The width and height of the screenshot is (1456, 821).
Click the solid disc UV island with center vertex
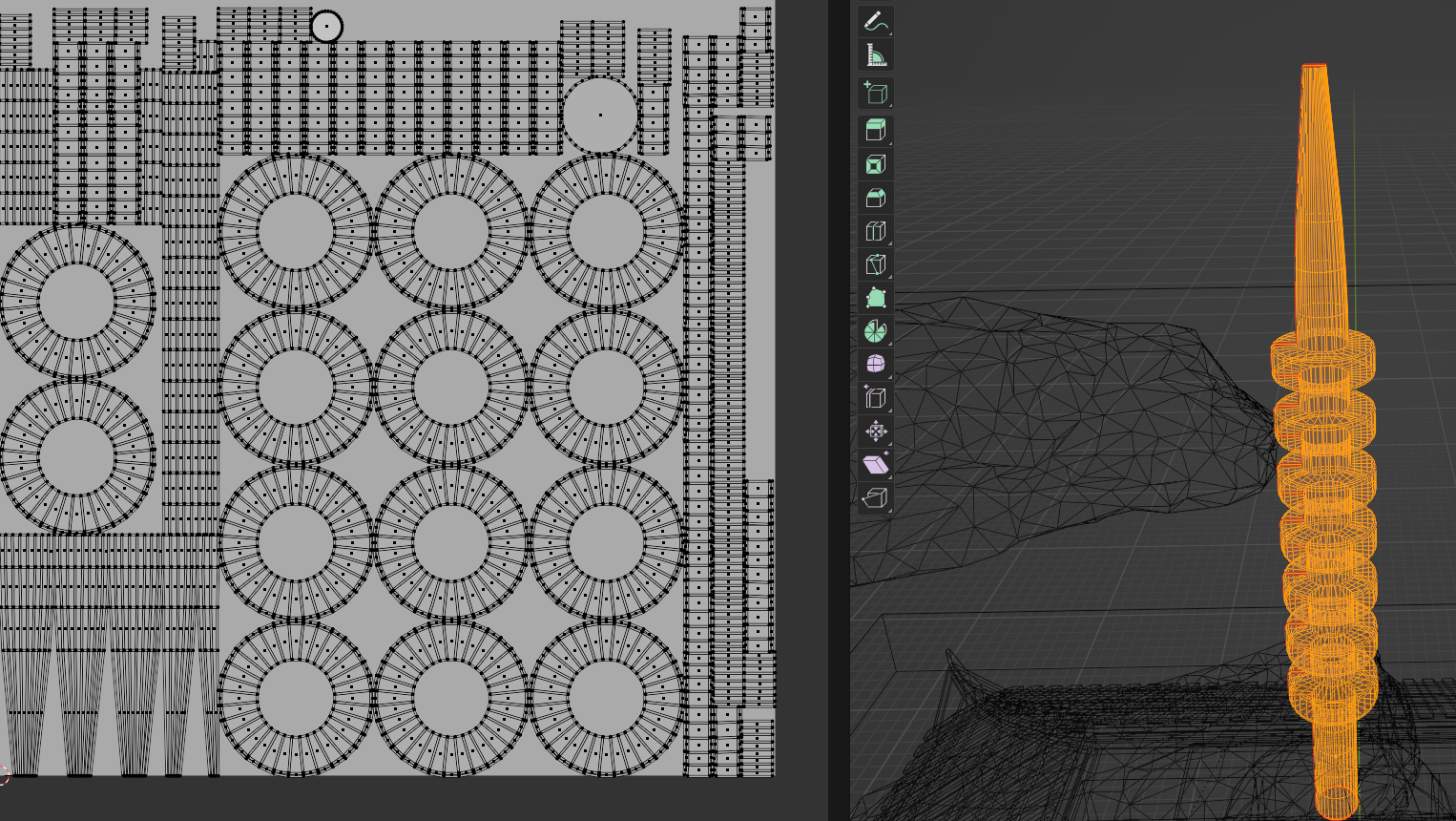[600, 115]
